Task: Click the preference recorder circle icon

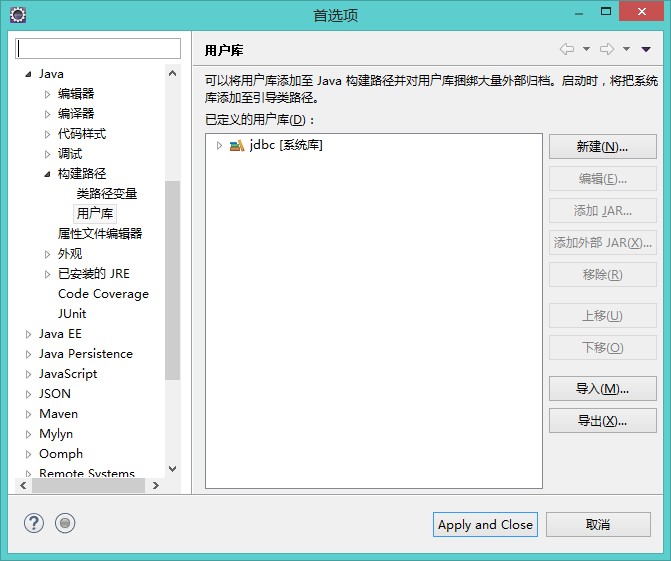Action: click(x=65, y=523)
